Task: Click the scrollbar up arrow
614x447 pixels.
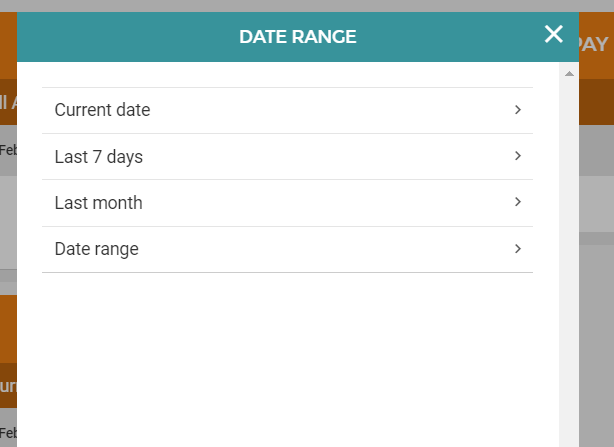Action: tap(569, 74)
